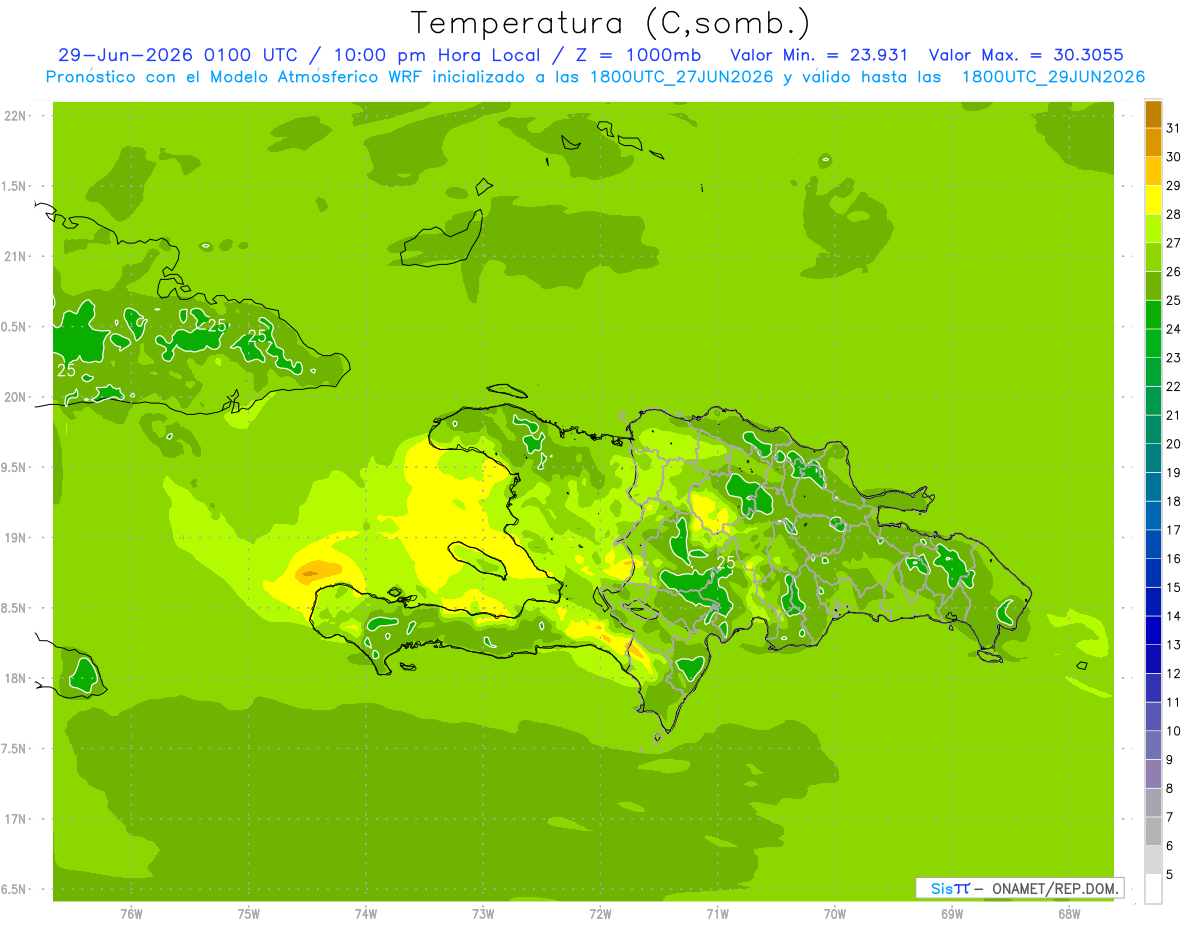
Task: Click the 'SisTT' logo text
Action: pos(950,888)
